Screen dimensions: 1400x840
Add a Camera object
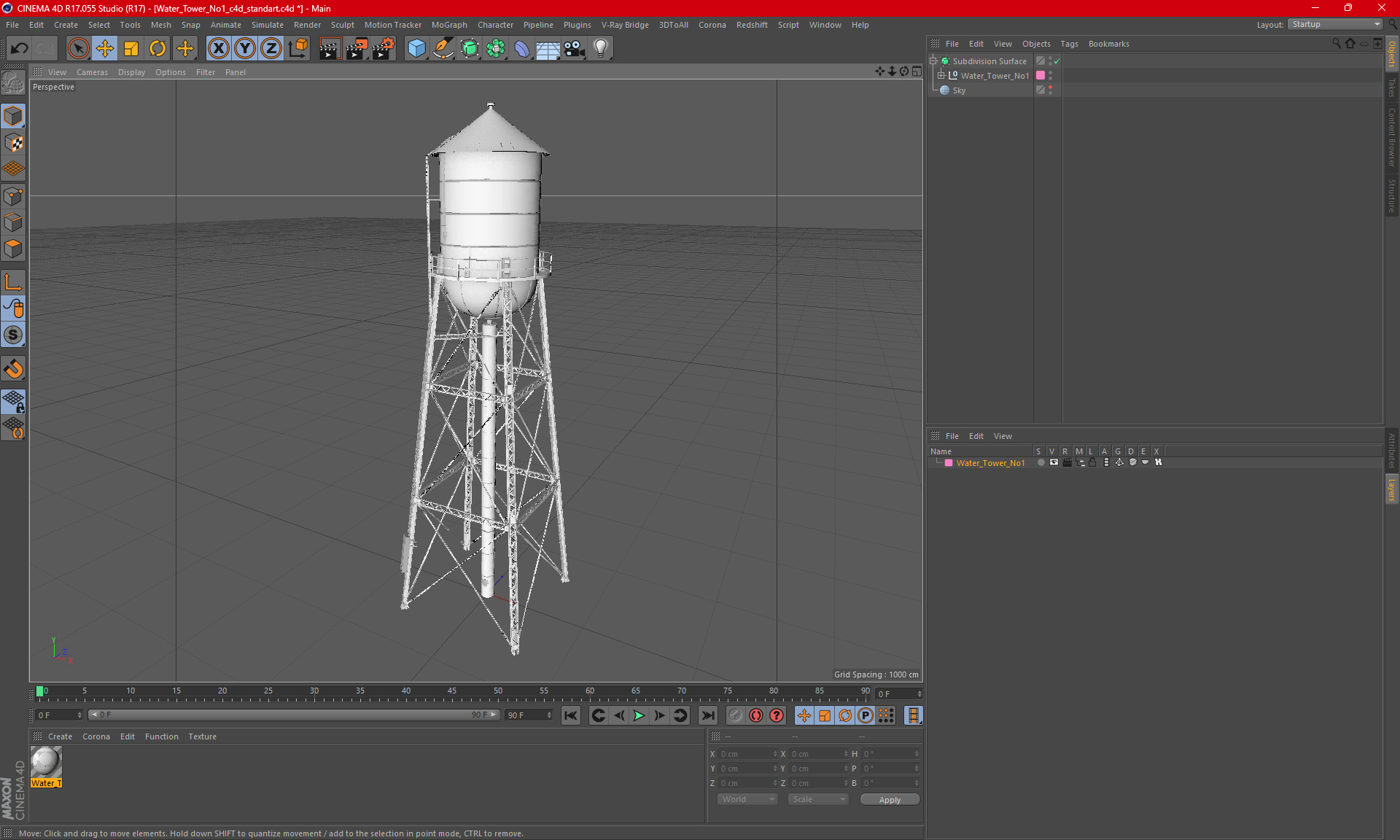[x=575, y=49]
